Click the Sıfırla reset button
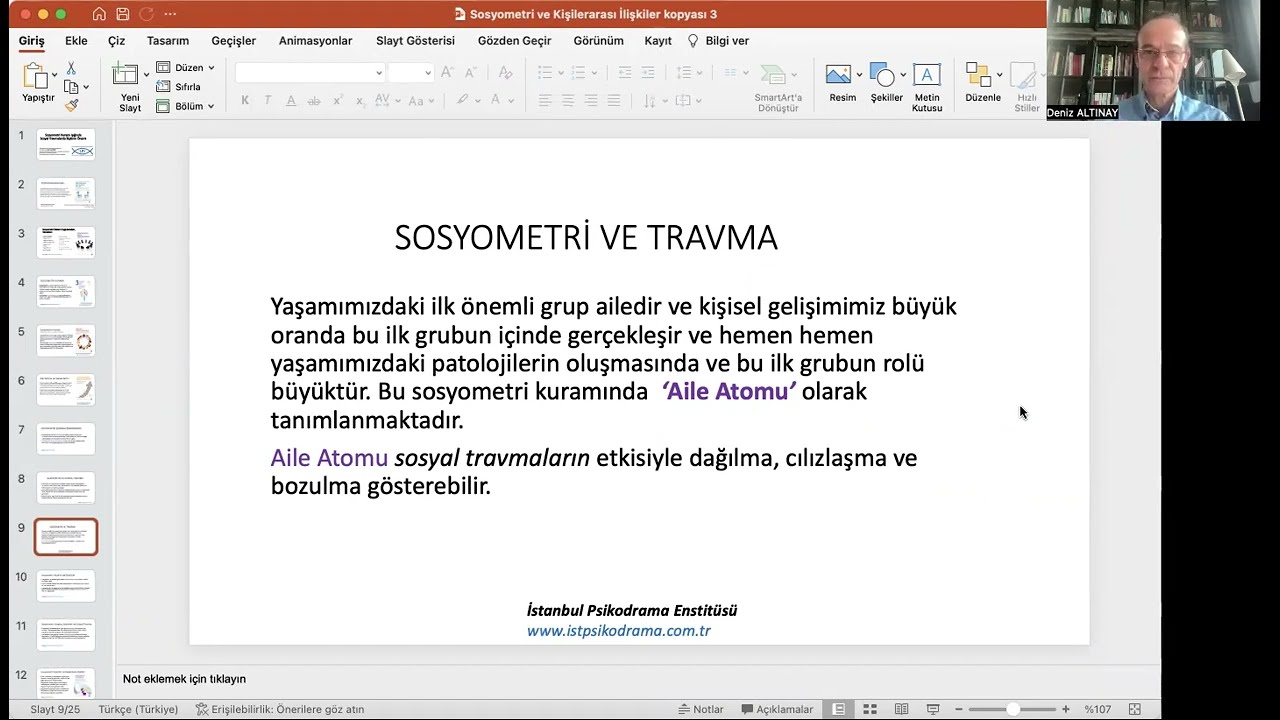Viewport: 1280px width, 720px height. pyautogui.click(x=179, y=87)
